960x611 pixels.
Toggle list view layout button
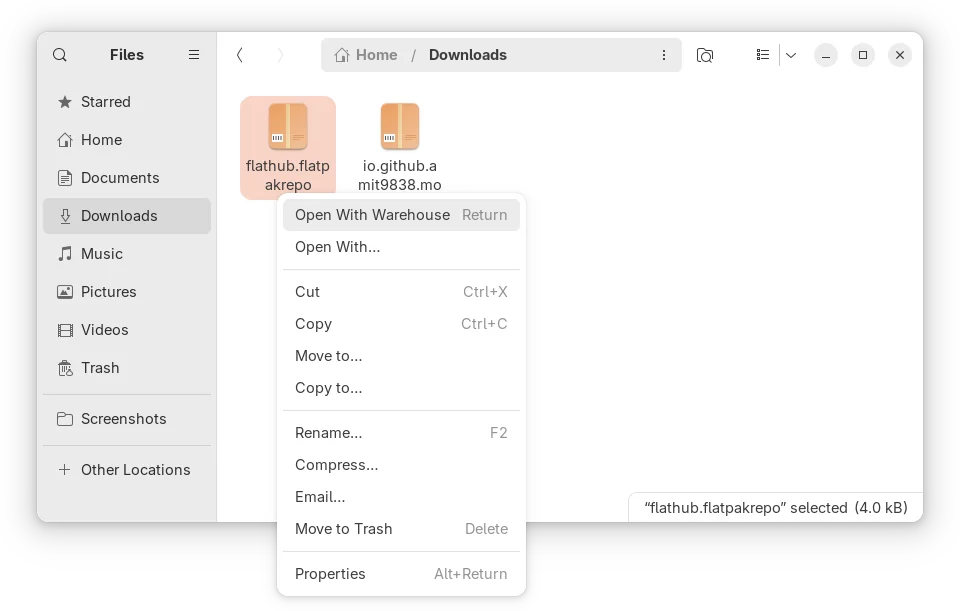coord(763,55)
